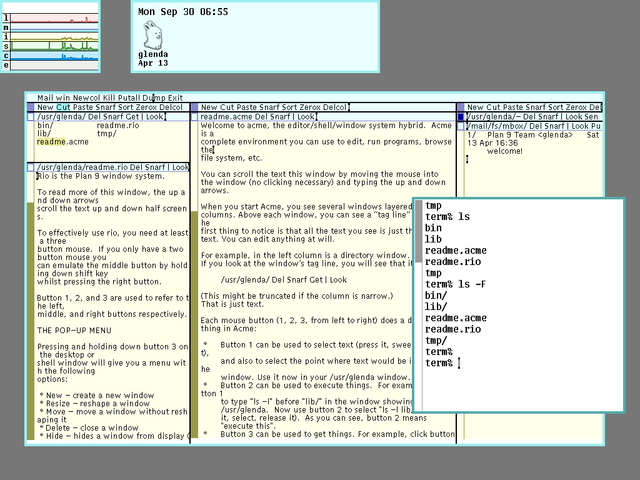640x480 pixels.
Task: Click Dump in acme's top tag
Action: [x=154, y=98]
